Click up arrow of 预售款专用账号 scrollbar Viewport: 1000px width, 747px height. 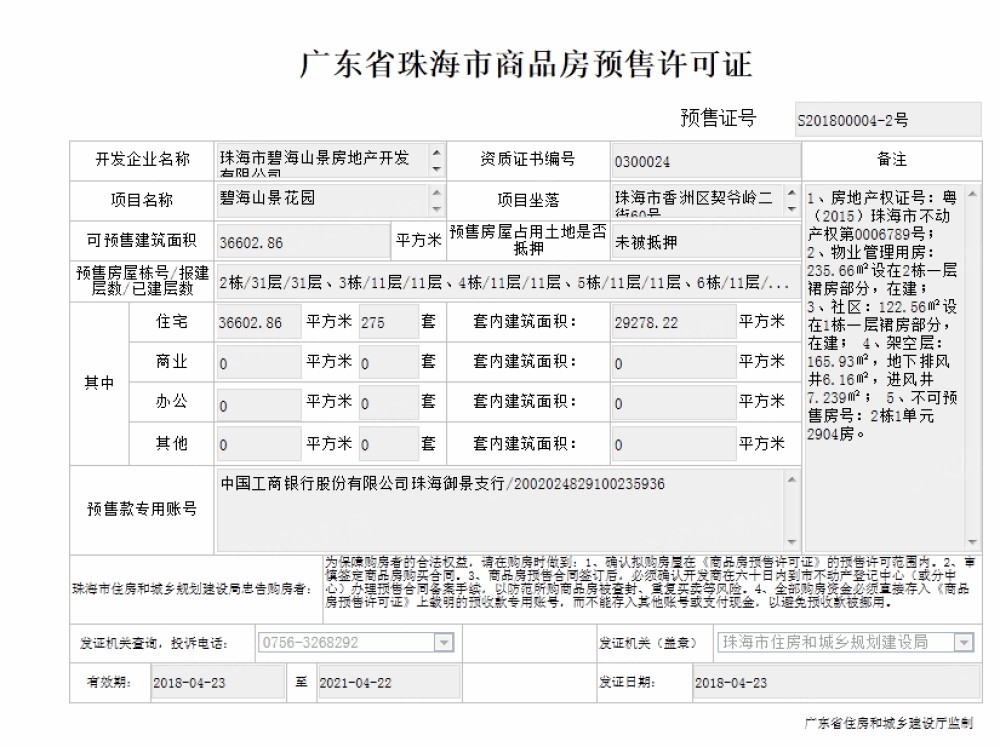pyautogui.click(x=791, y=480)
